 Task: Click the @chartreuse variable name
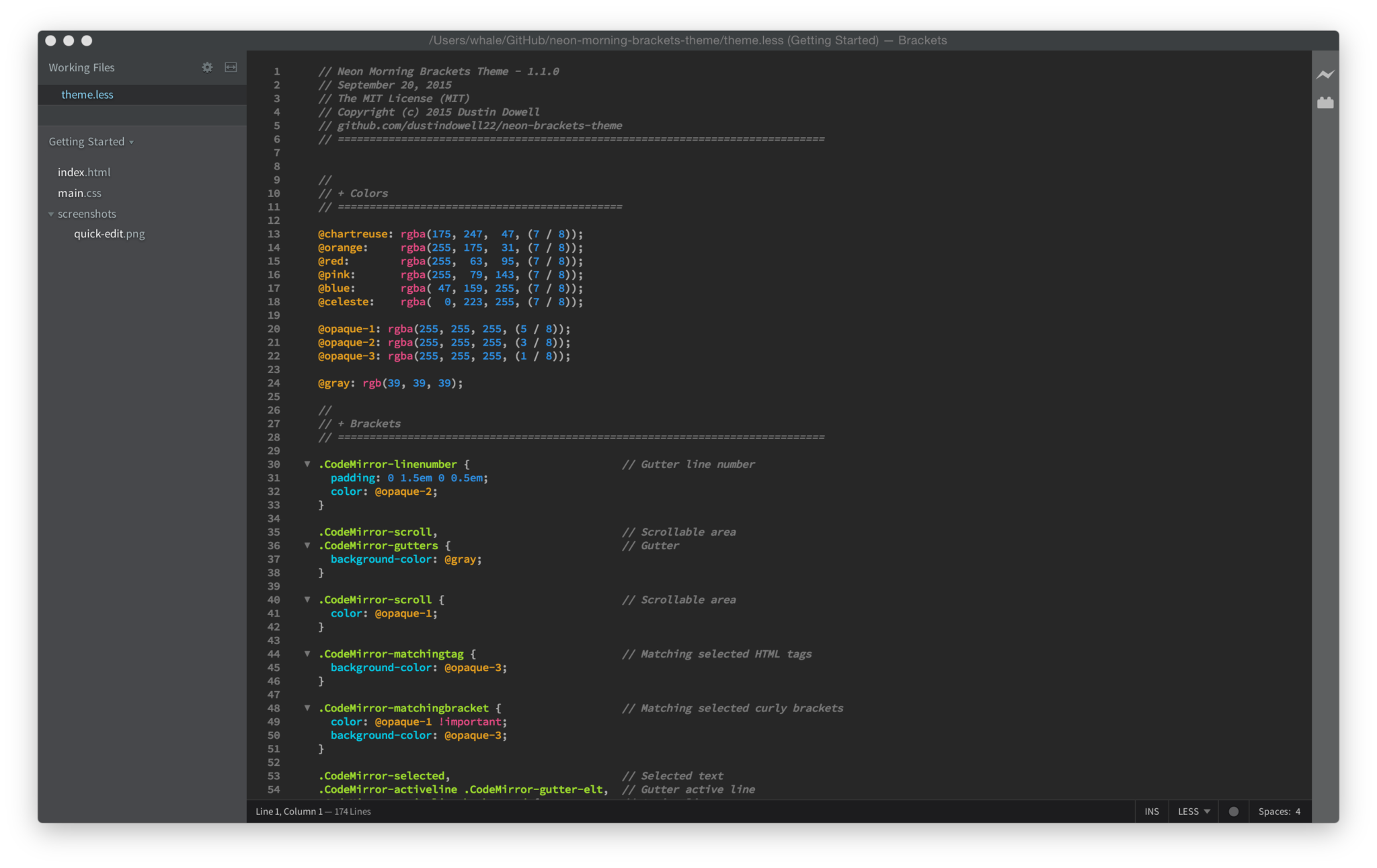(353, 234)
